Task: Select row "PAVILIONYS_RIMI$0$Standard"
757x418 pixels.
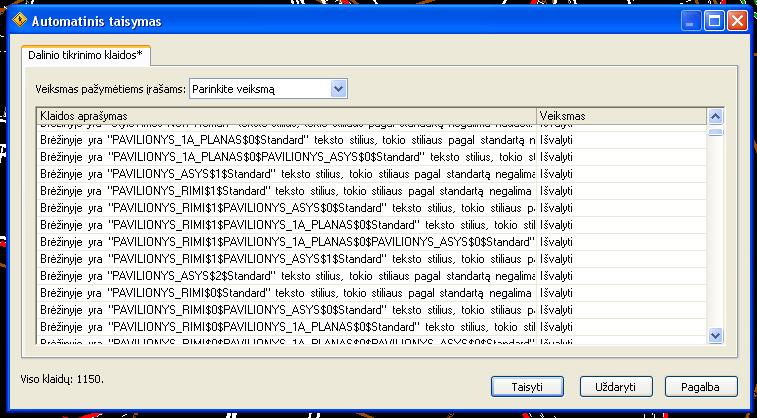Action: tap(371, 293)
